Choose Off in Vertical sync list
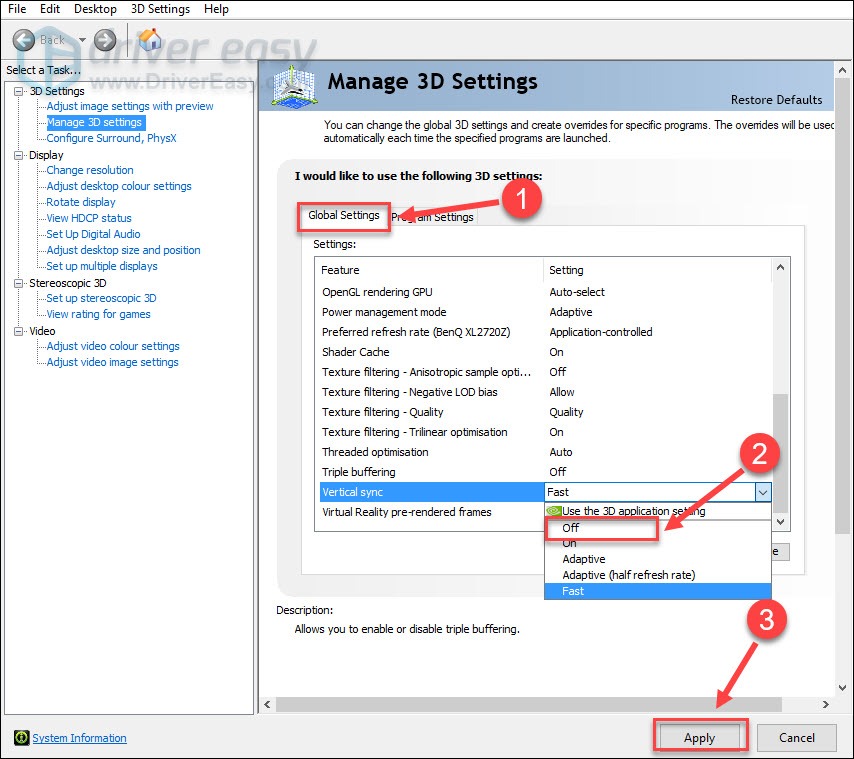854x759 pixels. tap(571, 527)
